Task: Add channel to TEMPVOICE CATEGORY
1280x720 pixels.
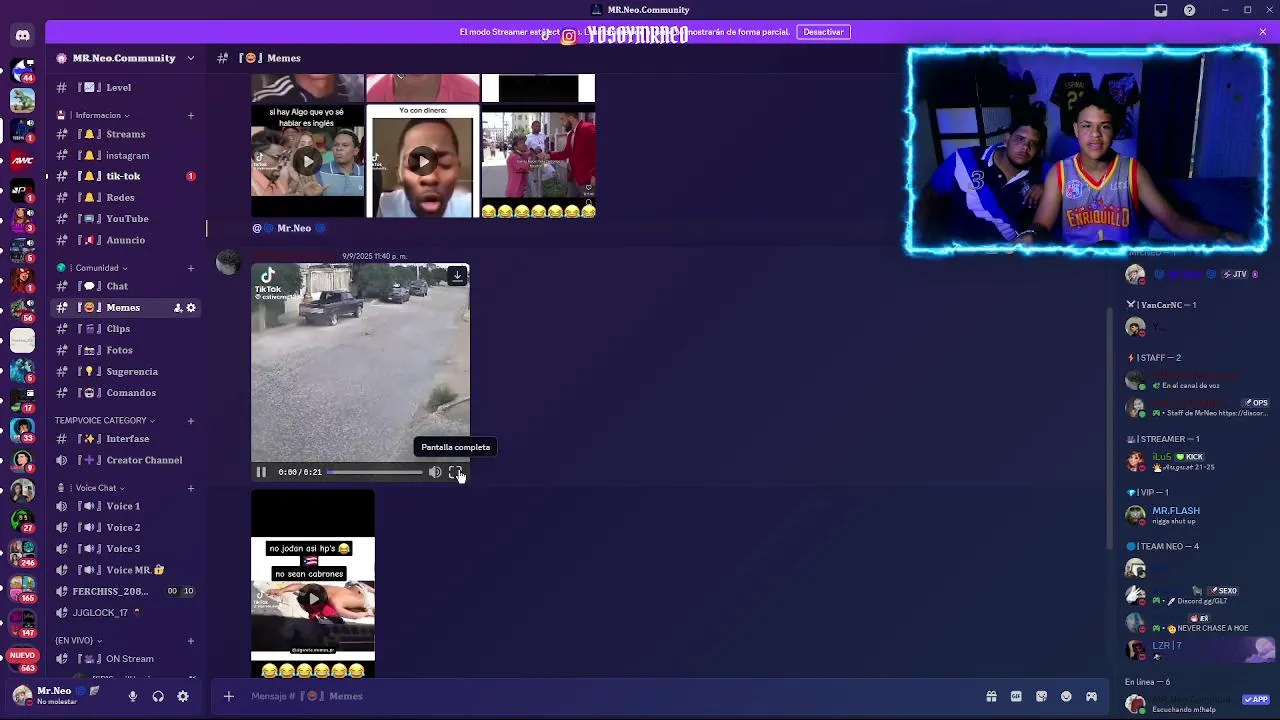Action: point(191,420)
